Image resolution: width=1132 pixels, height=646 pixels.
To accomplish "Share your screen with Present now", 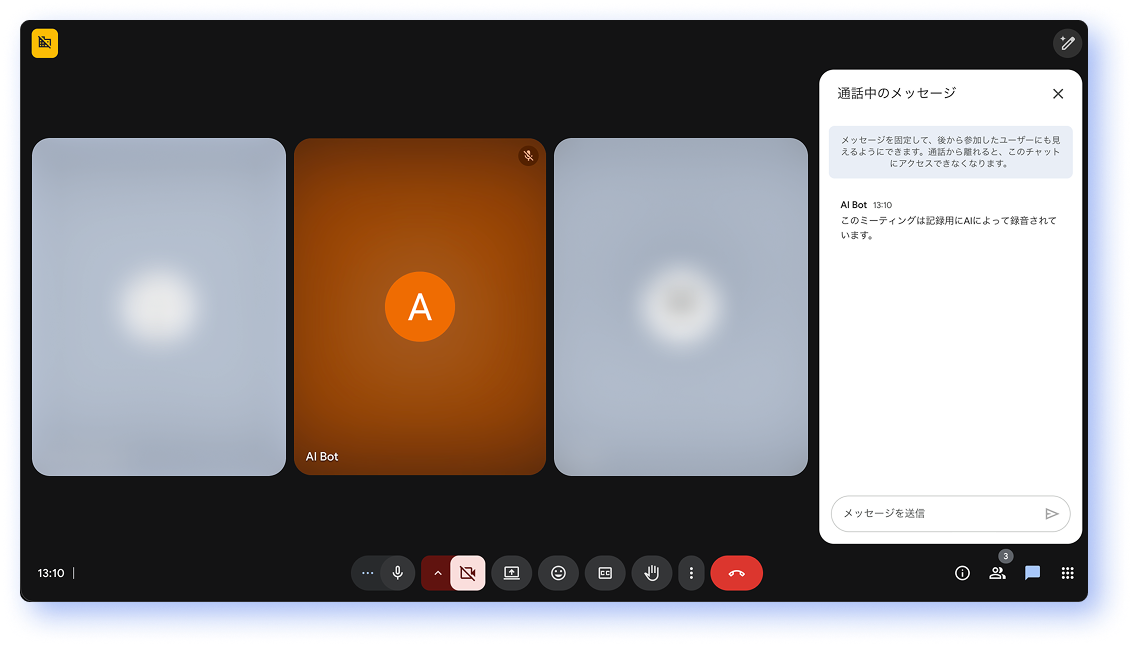I will pos(511,573).
